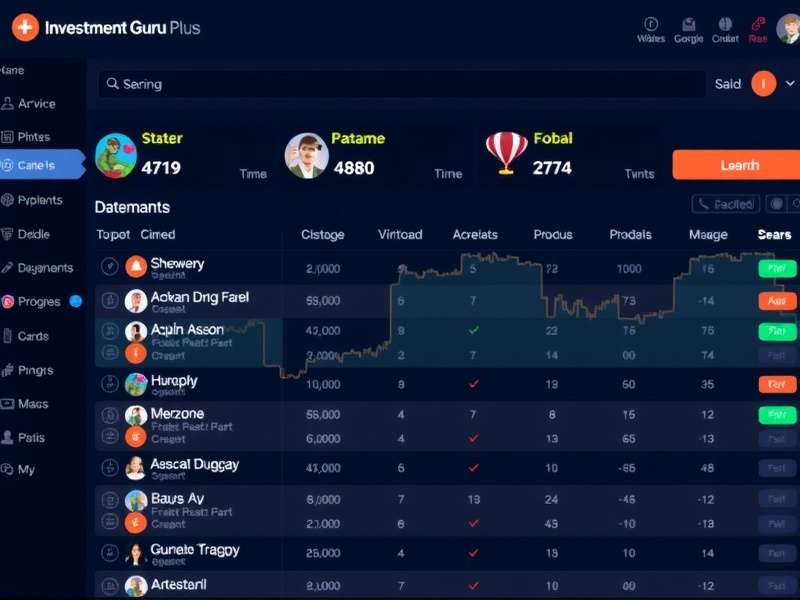The height and width of the screenshot is (600, 800).
Task: Open the Prodals column dropdown
Action: click(630, 234)
